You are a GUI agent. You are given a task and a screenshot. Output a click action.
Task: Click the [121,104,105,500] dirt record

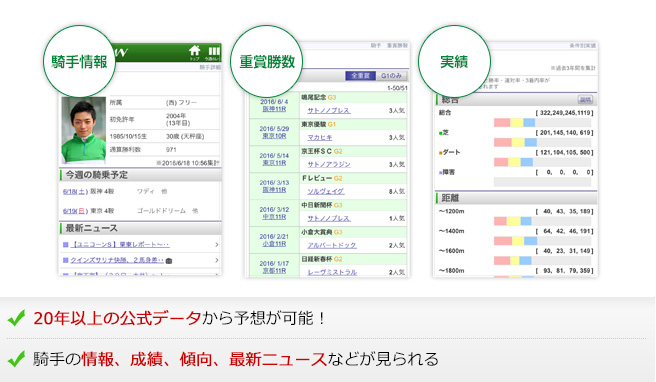coord(564,152)
